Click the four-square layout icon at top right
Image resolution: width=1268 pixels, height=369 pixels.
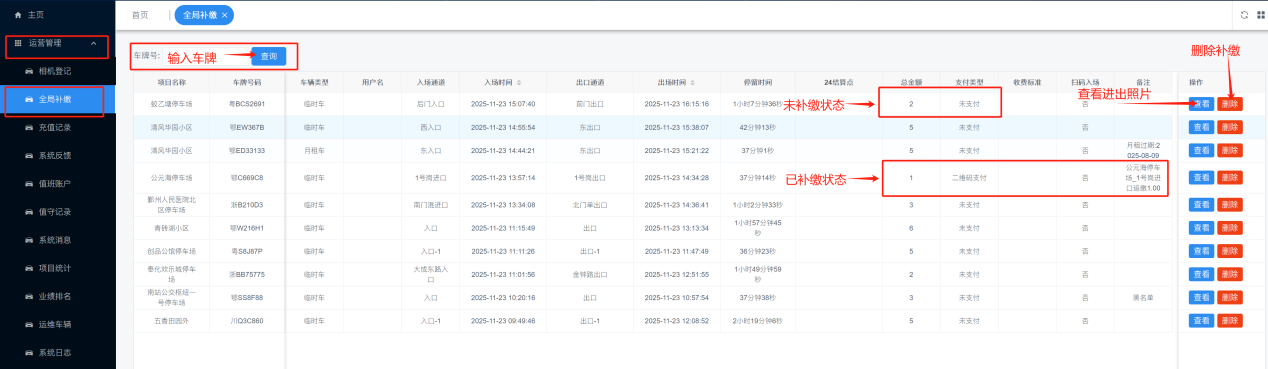[1260, 15]
